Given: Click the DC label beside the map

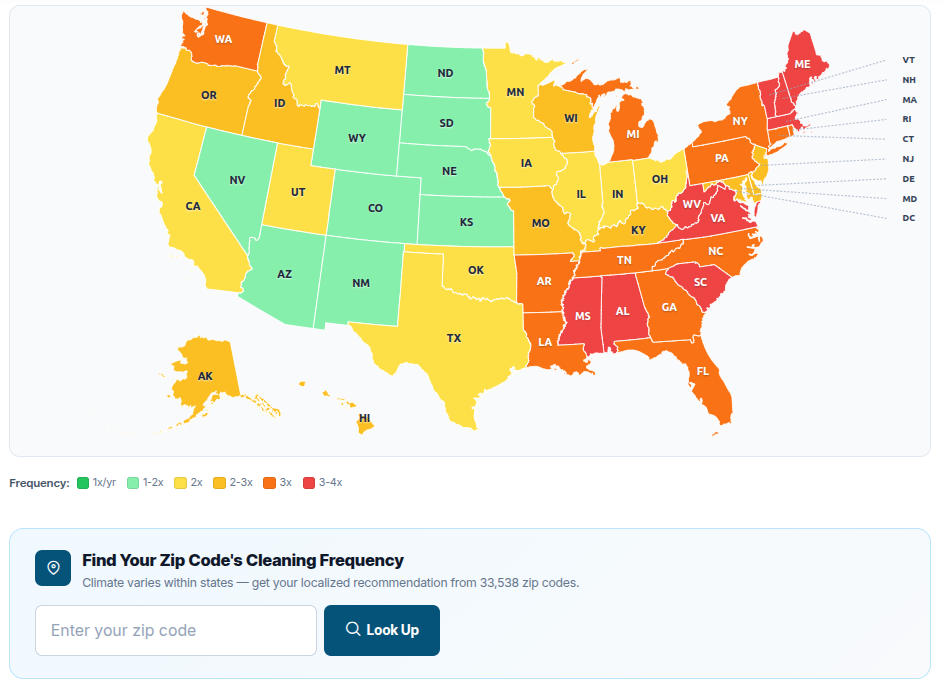Looking at the screenshot, I should (908, 218).
